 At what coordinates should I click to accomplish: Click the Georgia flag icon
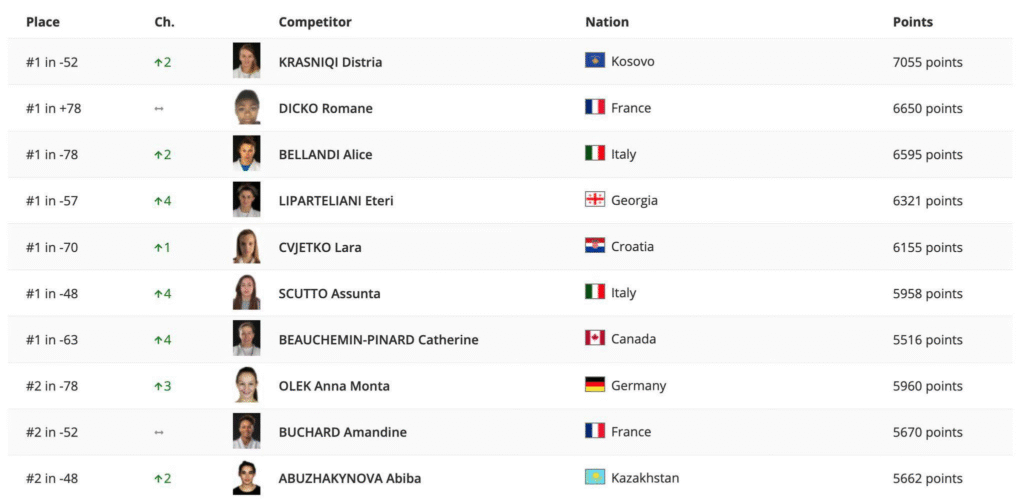[x=594, y=200]
